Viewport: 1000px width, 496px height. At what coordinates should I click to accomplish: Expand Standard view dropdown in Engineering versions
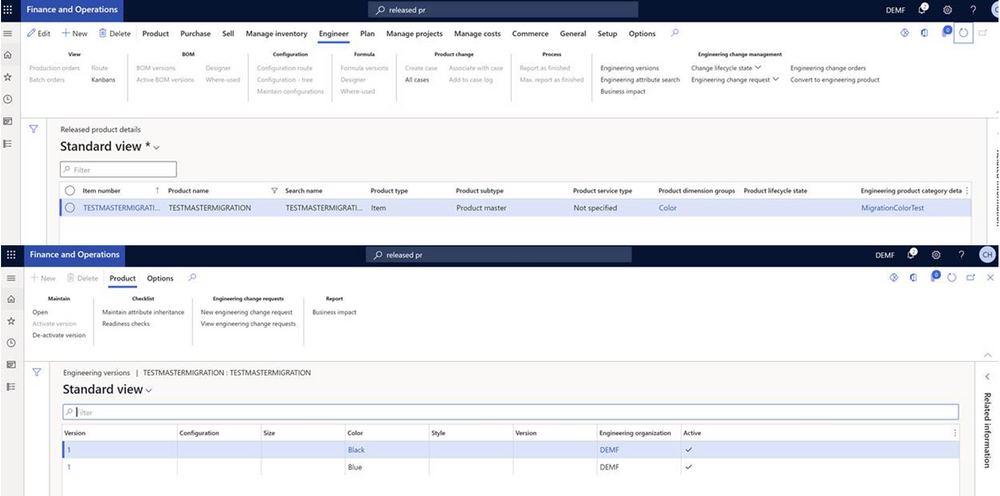[149, 390]
